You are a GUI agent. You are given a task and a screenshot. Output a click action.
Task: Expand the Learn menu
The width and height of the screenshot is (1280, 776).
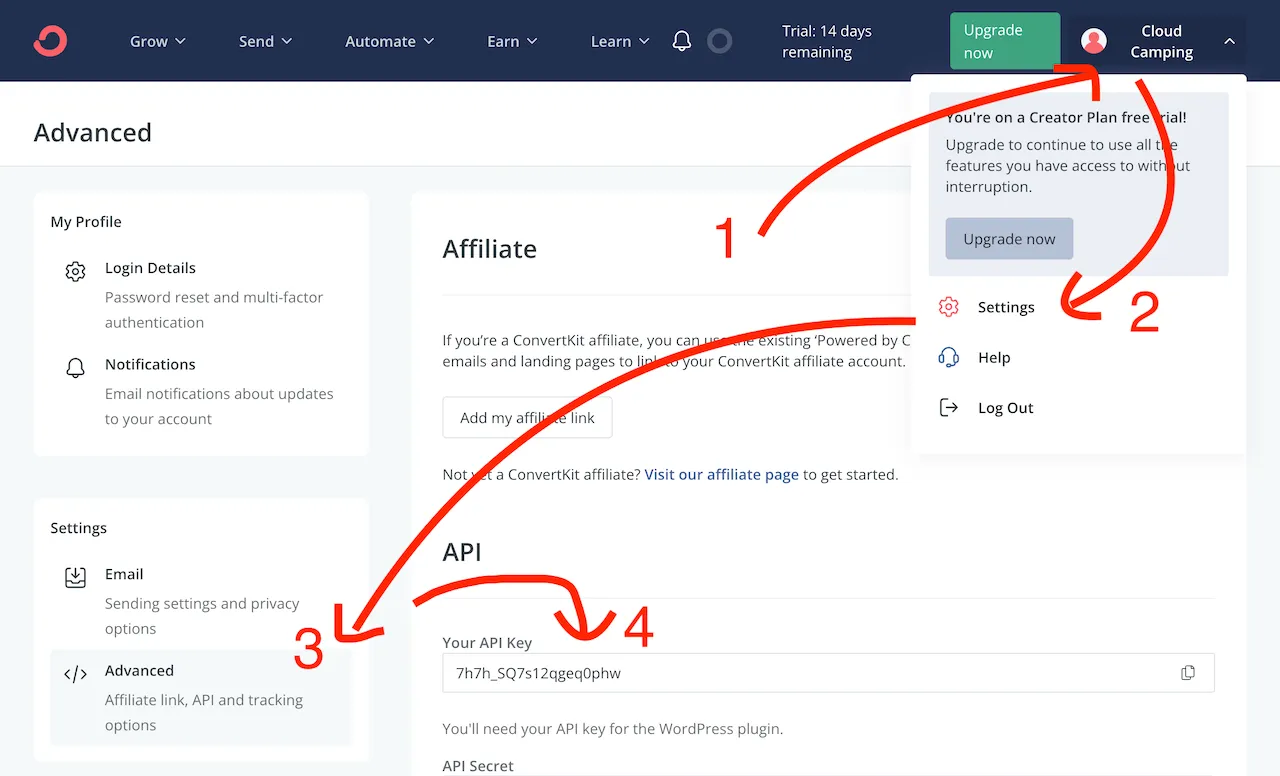(x=620, y=41)
